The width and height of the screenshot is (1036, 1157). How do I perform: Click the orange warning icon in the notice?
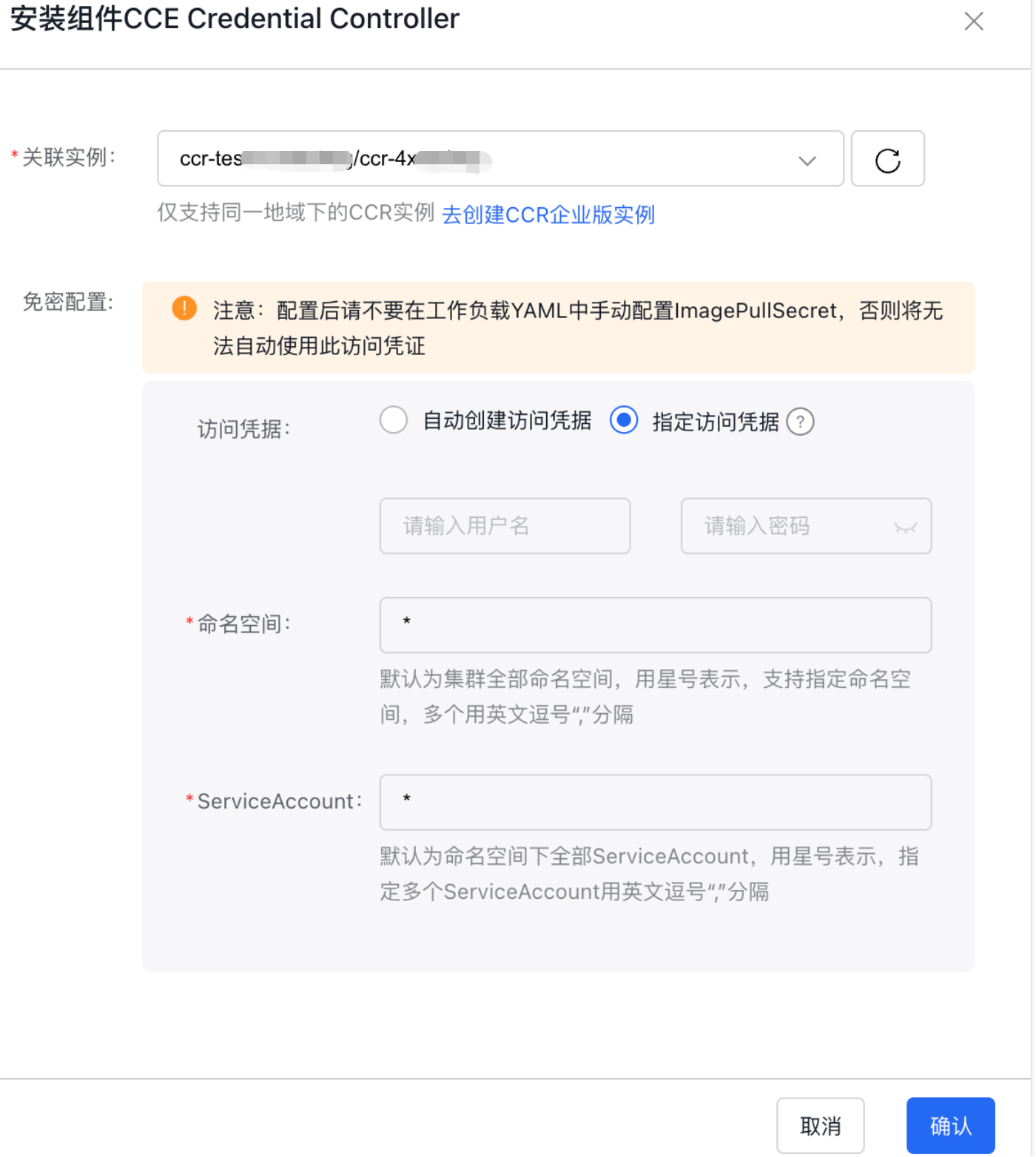[184, 308]
